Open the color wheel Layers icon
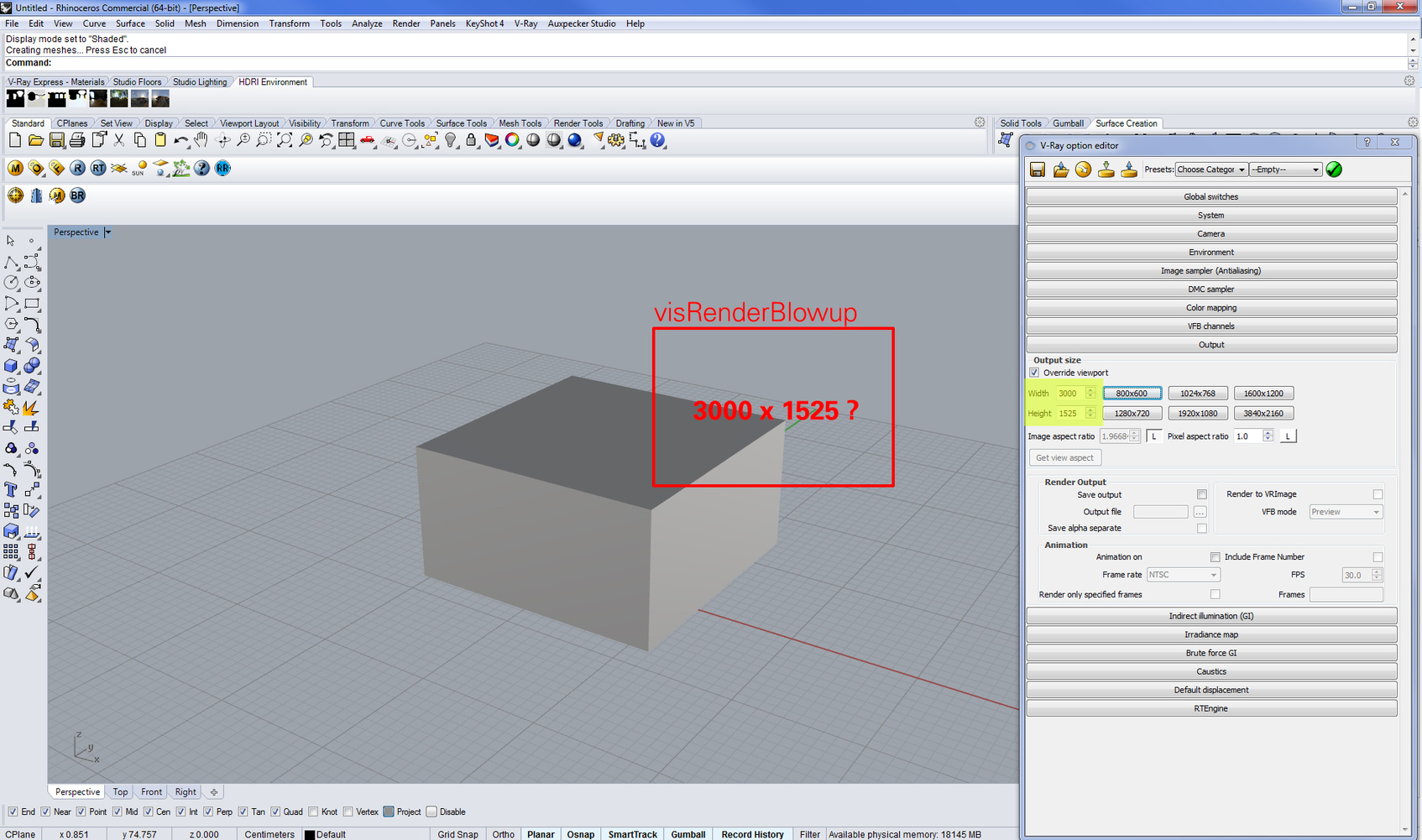Screen dimensions: 1422x840 tap(512, 140)
